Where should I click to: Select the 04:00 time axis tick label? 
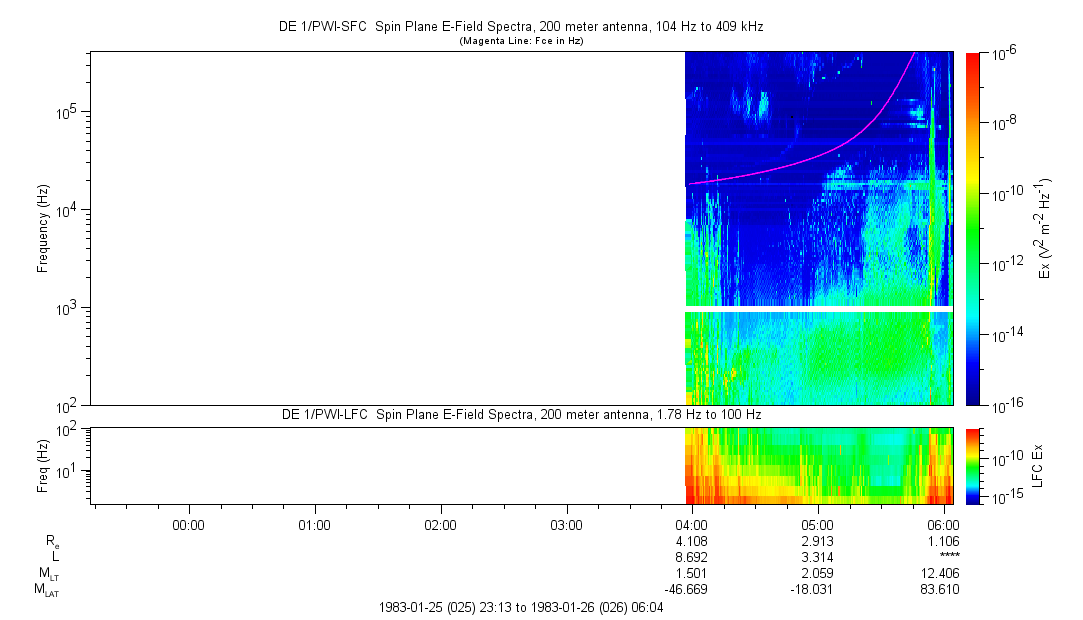click(x=692, y=524)
